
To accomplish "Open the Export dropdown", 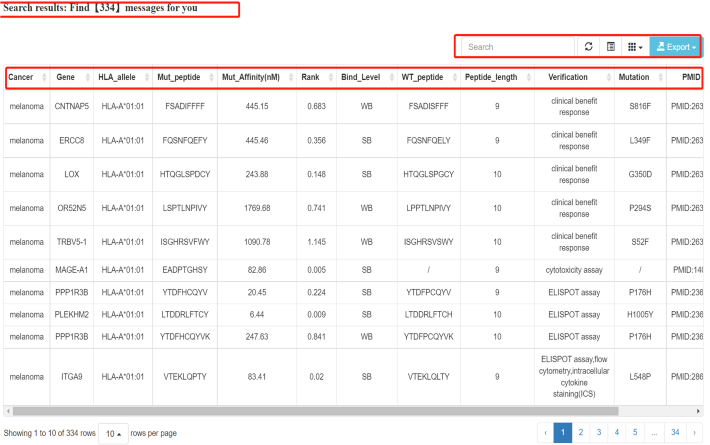I will point(675,47).
